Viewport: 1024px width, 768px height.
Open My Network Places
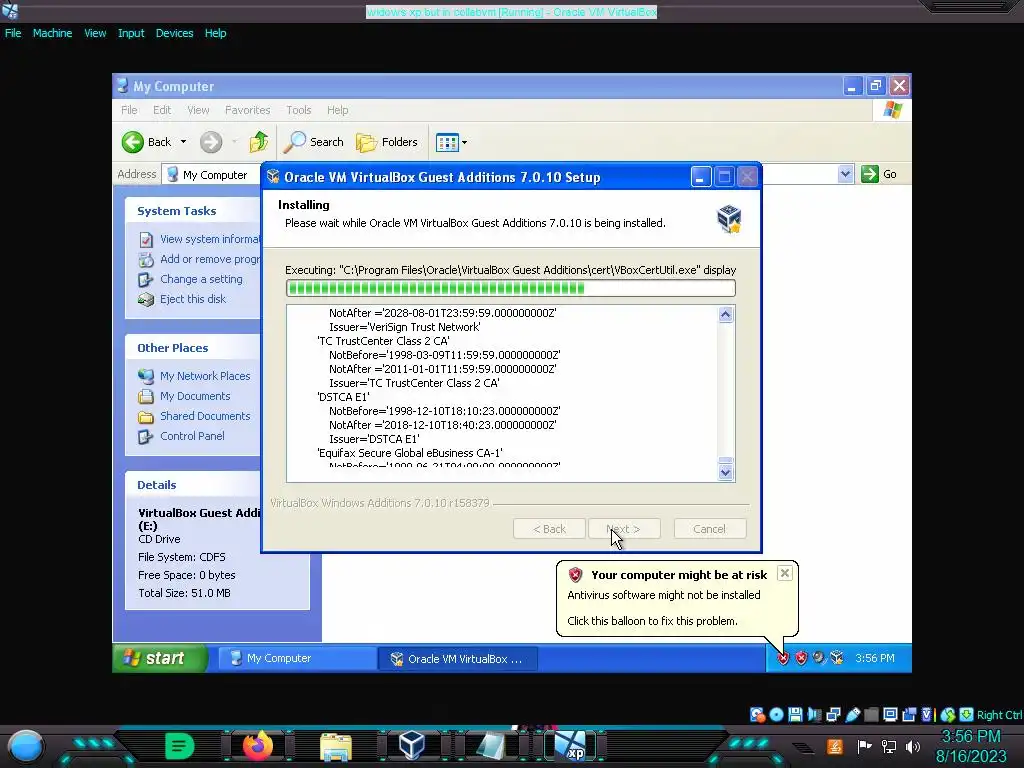click(195, 376)
